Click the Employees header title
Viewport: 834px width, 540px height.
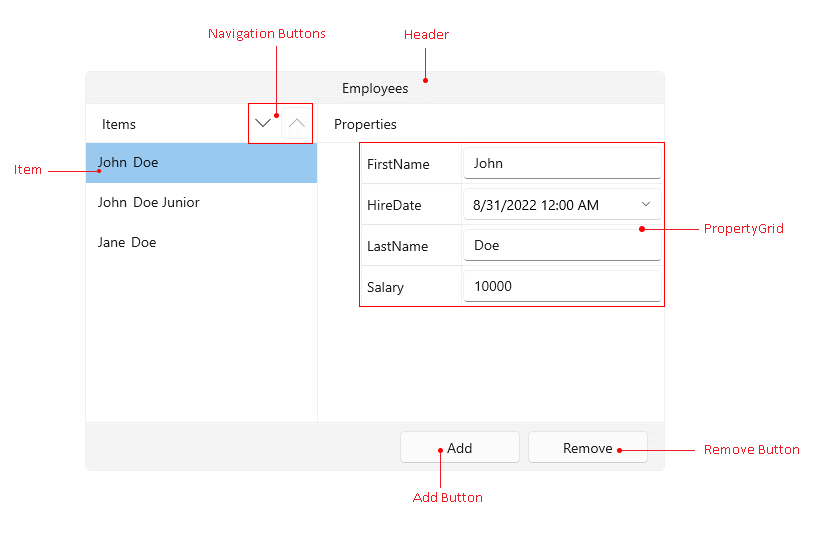[x=375, y=88]
